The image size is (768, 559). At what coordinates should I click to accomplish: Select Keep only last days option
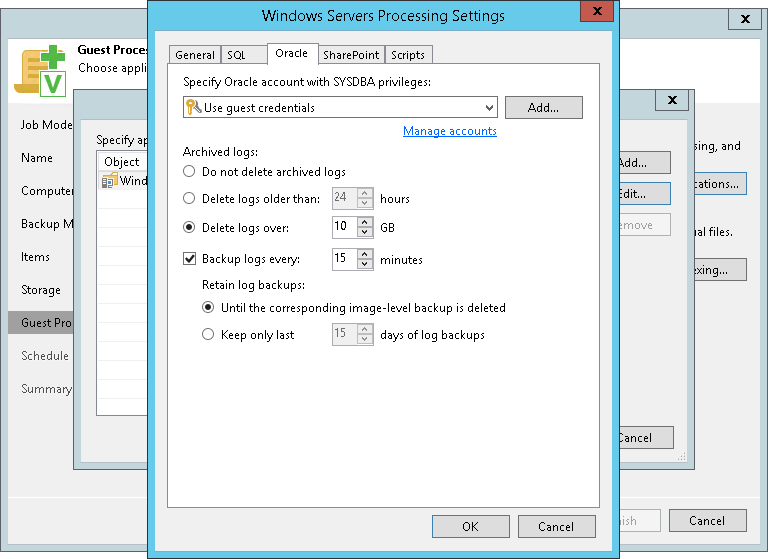[208, 334]
